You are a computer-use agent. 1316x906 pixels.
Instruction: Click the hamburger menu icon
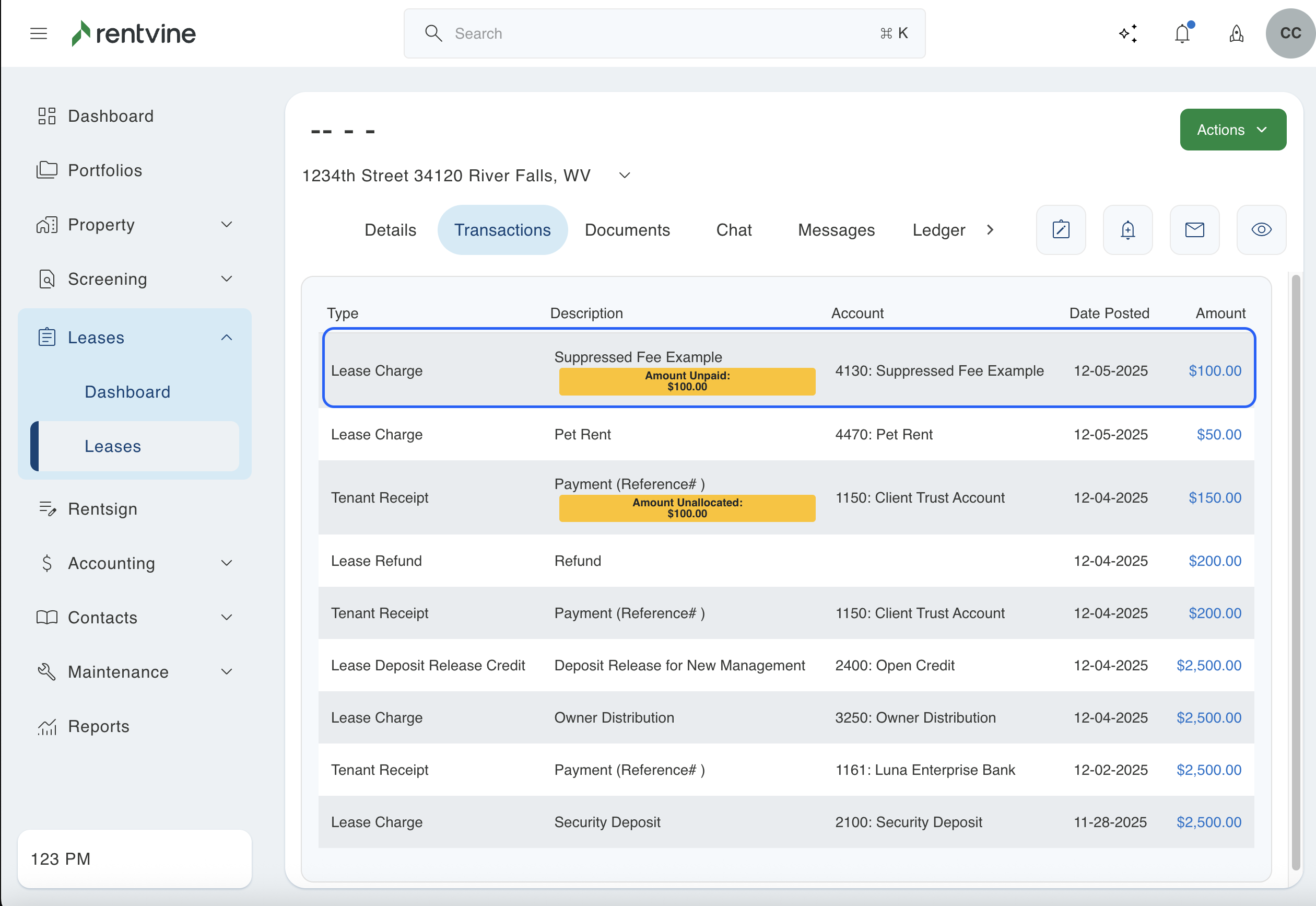coord(39,33)
